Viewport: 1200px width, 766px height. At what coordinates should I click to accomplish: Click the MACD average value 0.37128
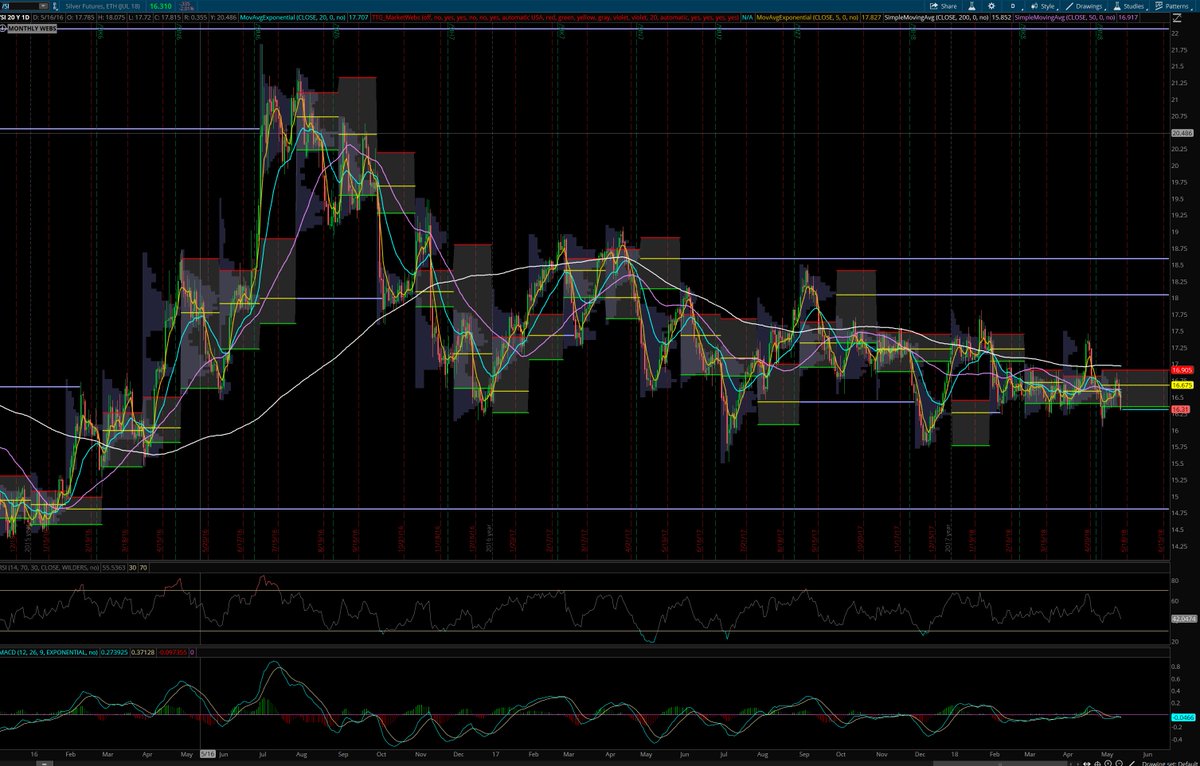coord(143,652)
